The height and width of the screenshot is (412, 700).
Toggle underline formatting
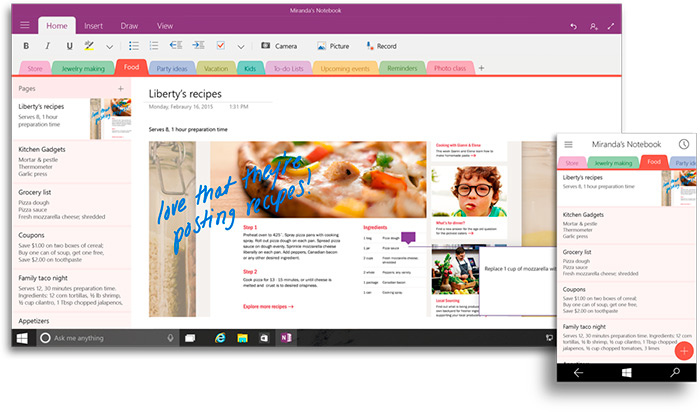[69, 46]
